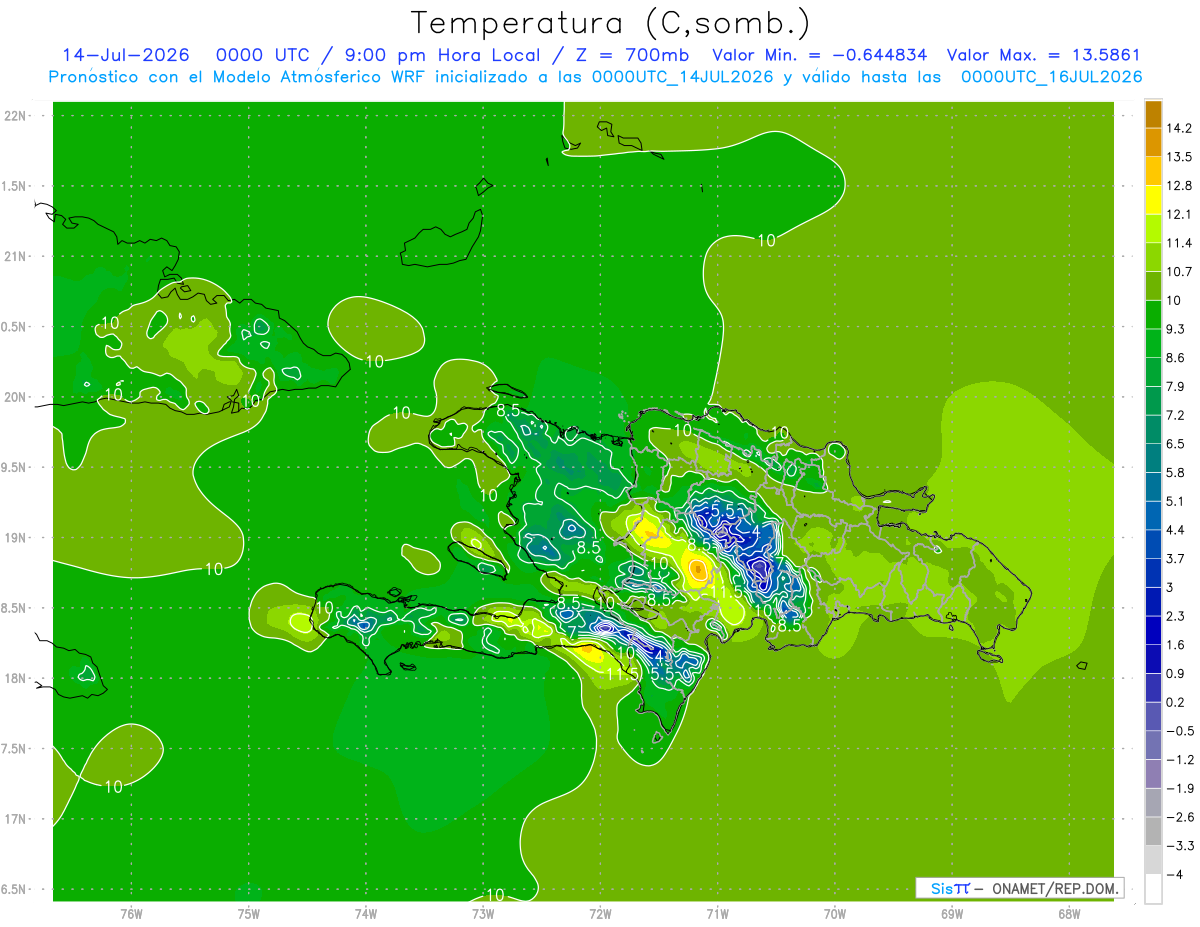This screenshot has width=1200, height=927.
Task: Click the "Valor Min. = -0.644834" text
Action: click(819, 55)
